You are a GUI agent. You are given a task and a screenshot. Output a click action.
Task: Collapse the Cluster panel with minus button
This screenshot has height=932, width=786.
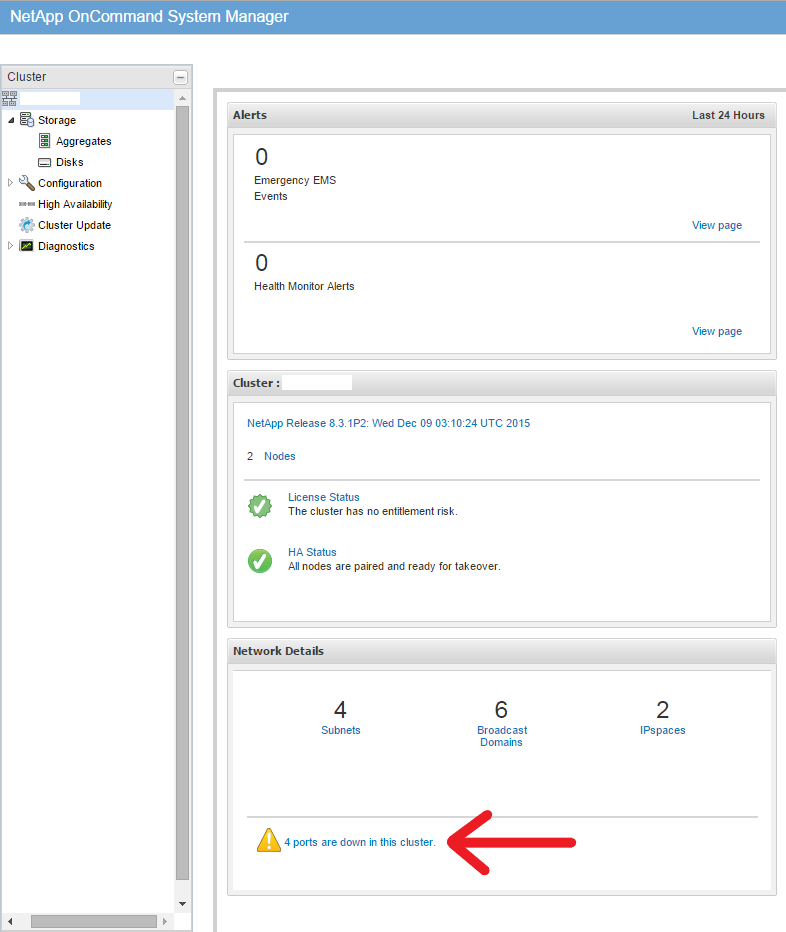pyautogui.click(x=180, y=77)
